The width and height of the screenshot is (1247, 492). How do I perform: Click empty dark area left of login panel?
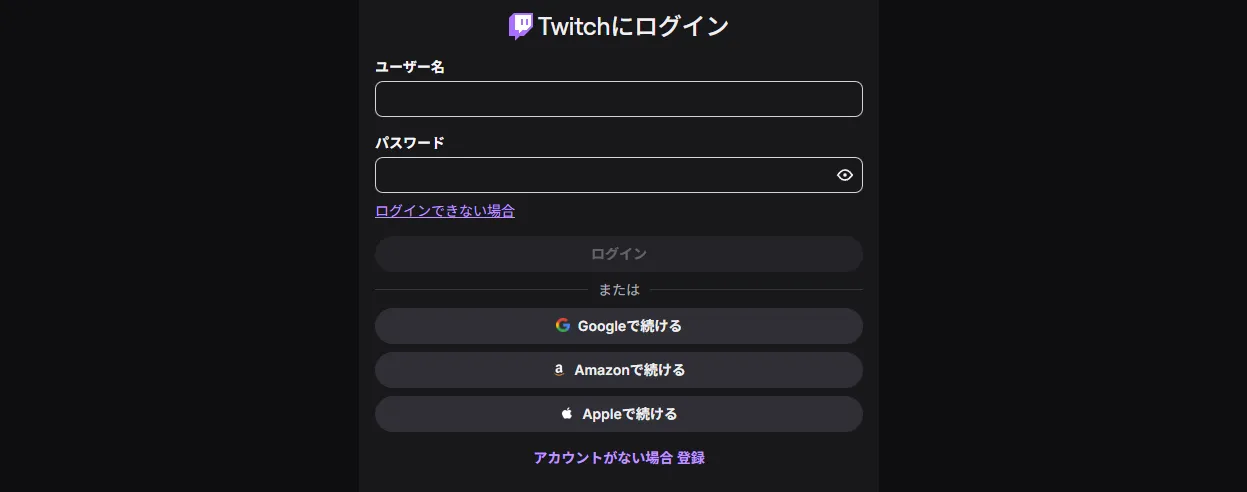180,250
